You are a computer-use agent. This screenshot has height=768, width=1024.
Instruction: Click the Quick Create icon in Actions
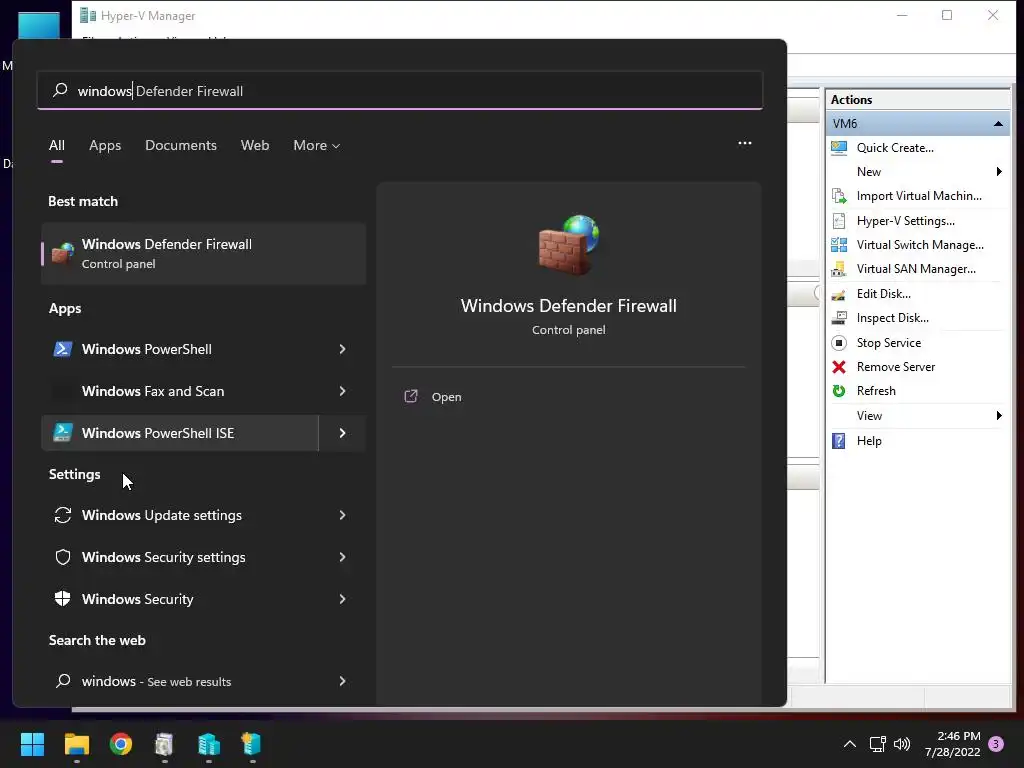tap(839, 148)
